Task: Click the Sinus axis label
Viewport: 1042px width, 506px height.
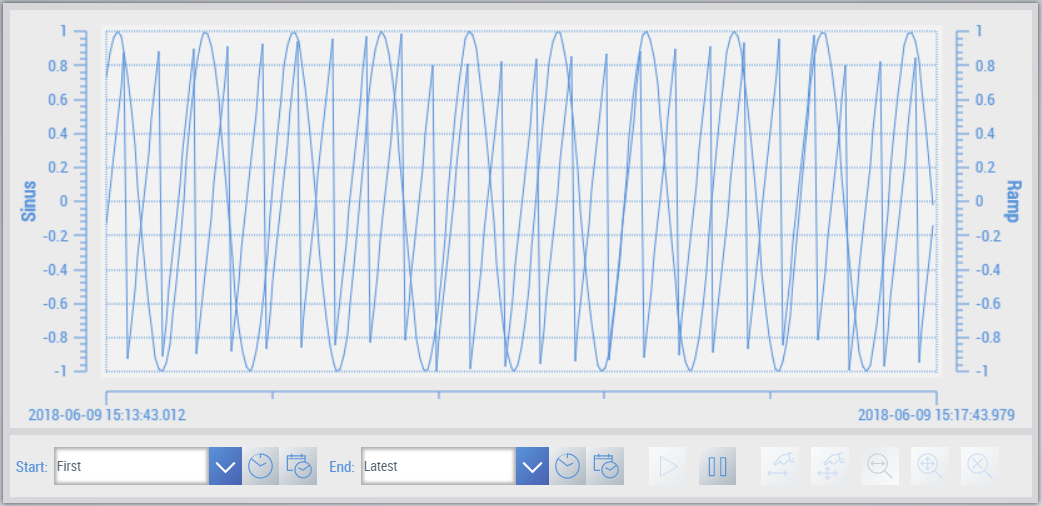Action: click(29, 201)
